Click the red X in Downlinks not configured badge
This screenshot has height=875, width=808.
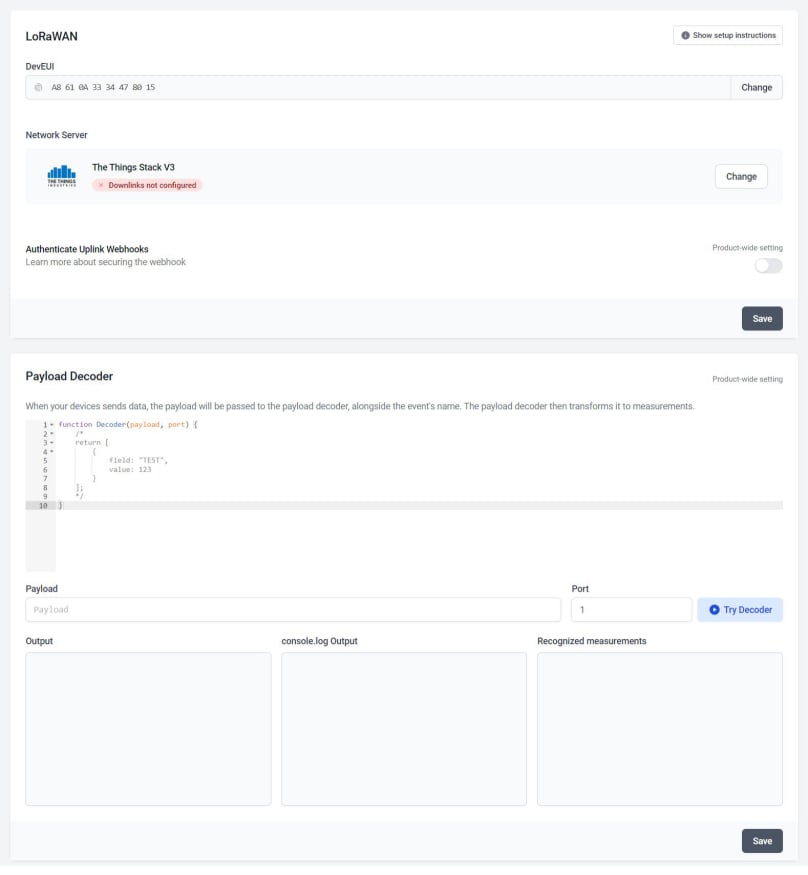point(99,184)
